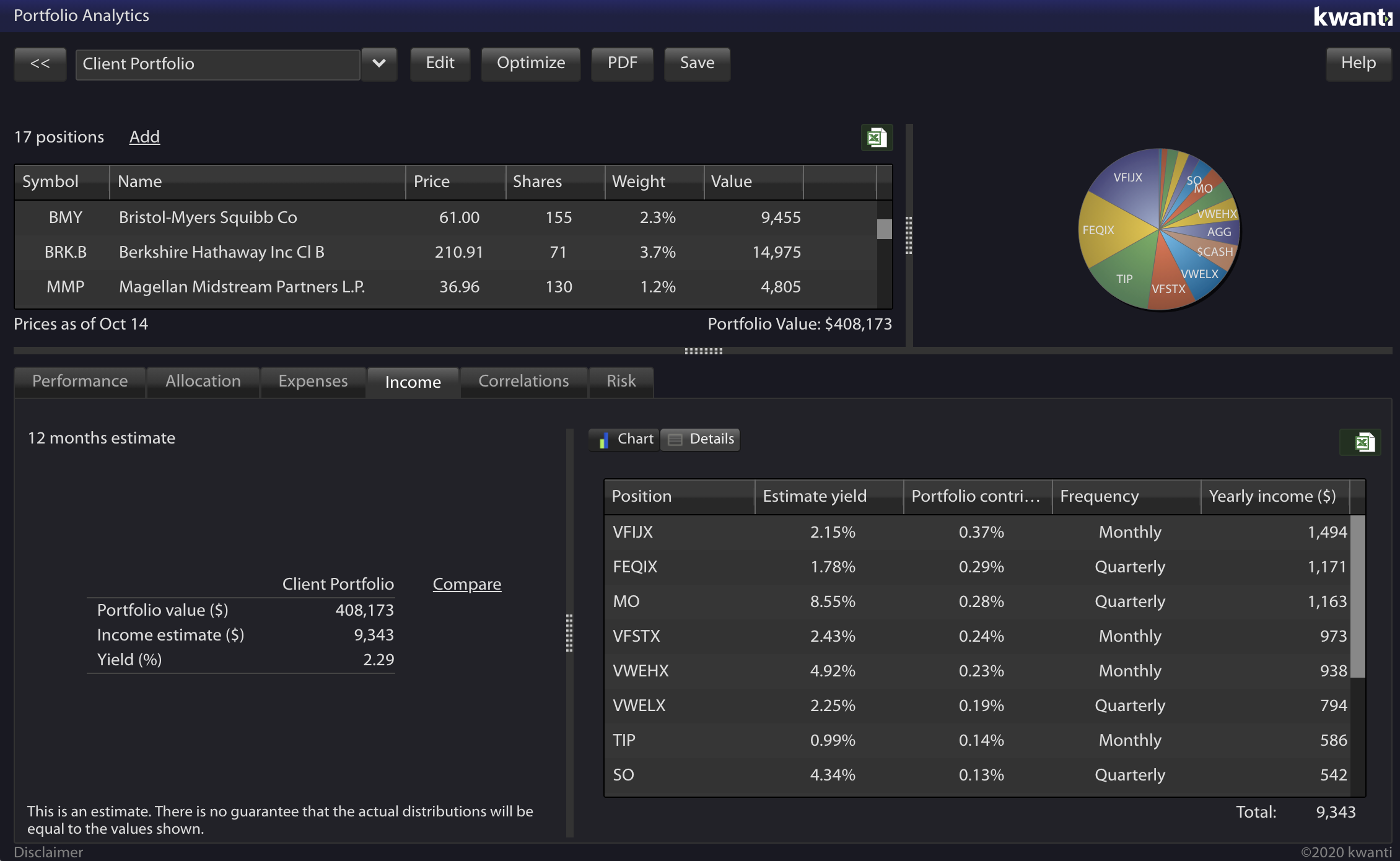Click the Yield (%) value 2.29

click(x=378, y=660)
